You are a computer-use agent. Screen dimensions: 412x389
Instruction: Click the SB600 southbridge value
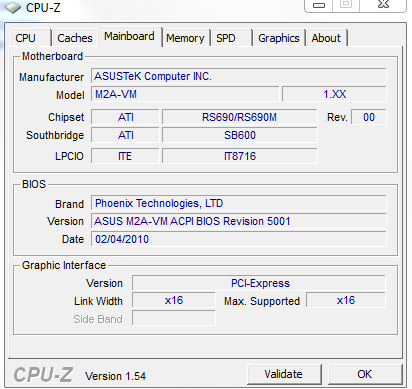(x=240, y=135)
